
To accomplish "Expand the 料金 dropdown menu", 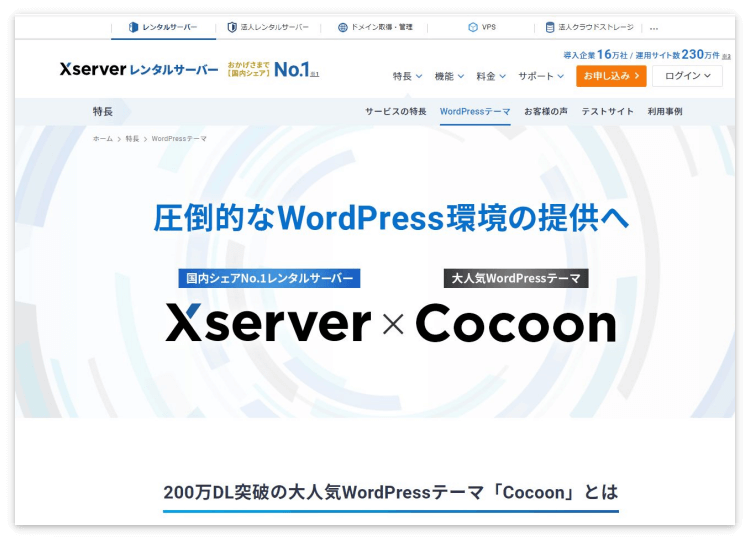I will click(x=491, y=76).
